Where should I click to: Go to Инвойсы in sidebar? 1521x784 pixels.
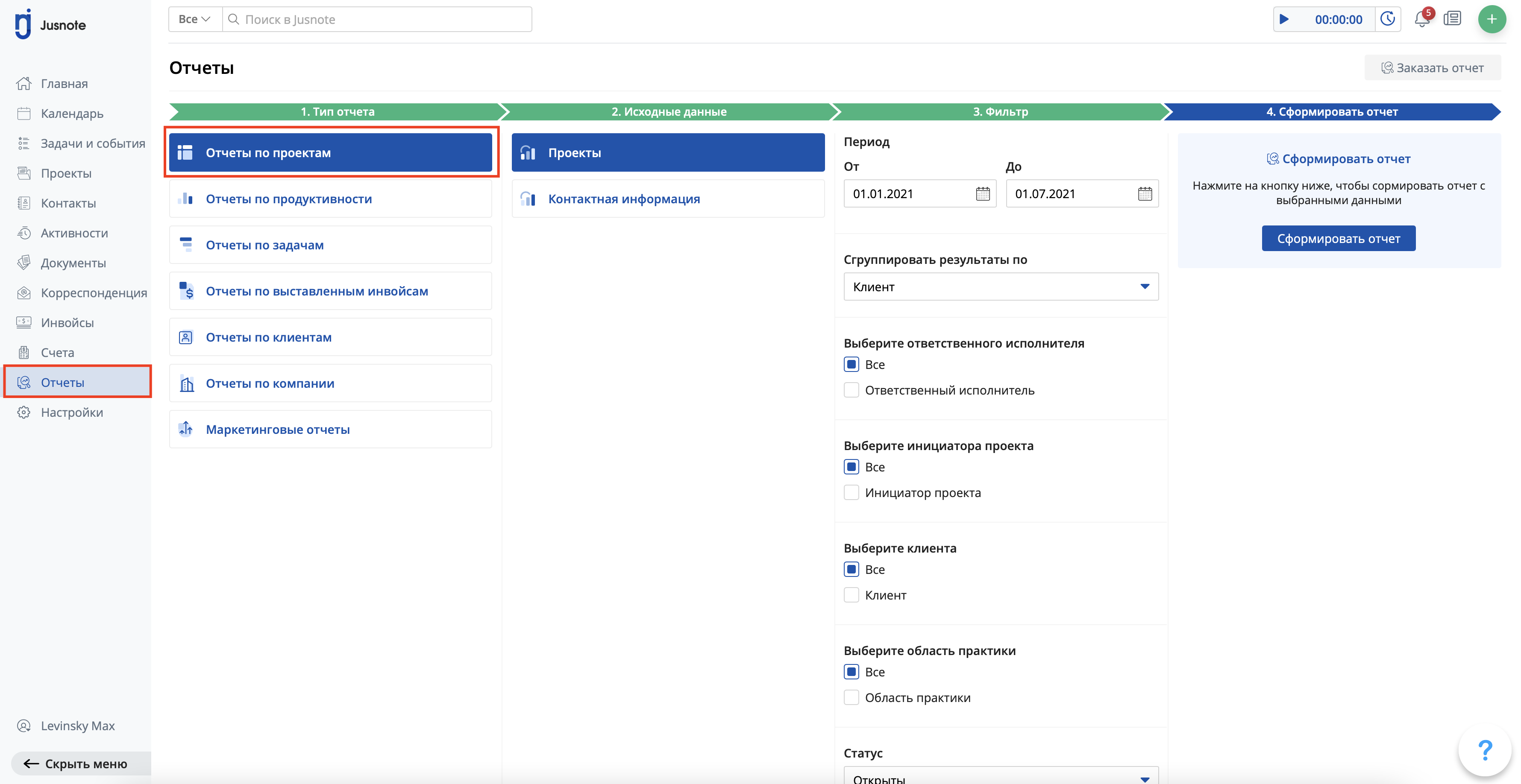[67, 323]
